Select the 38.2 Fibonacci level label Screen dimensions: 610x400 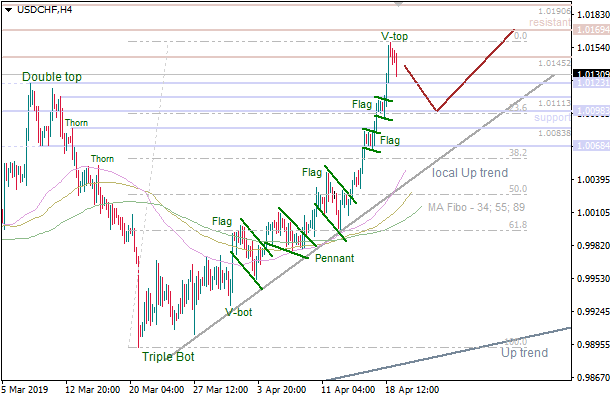coord(517,153)
